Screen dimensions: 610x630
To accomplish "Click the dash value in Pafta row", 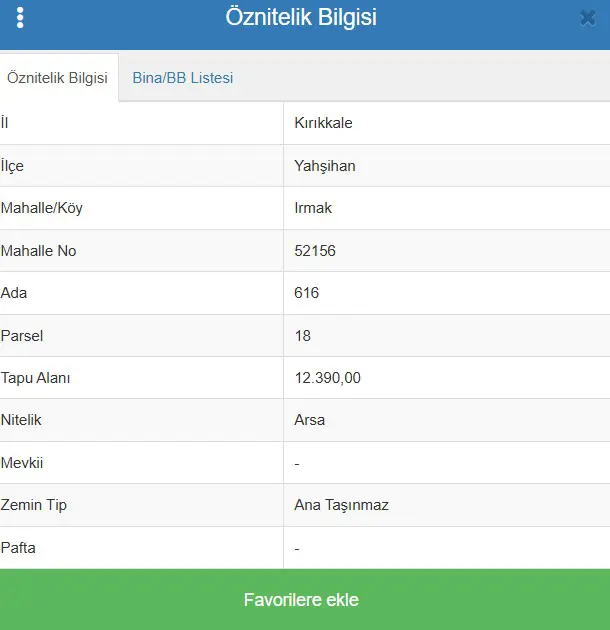I will tap(297, 549).
